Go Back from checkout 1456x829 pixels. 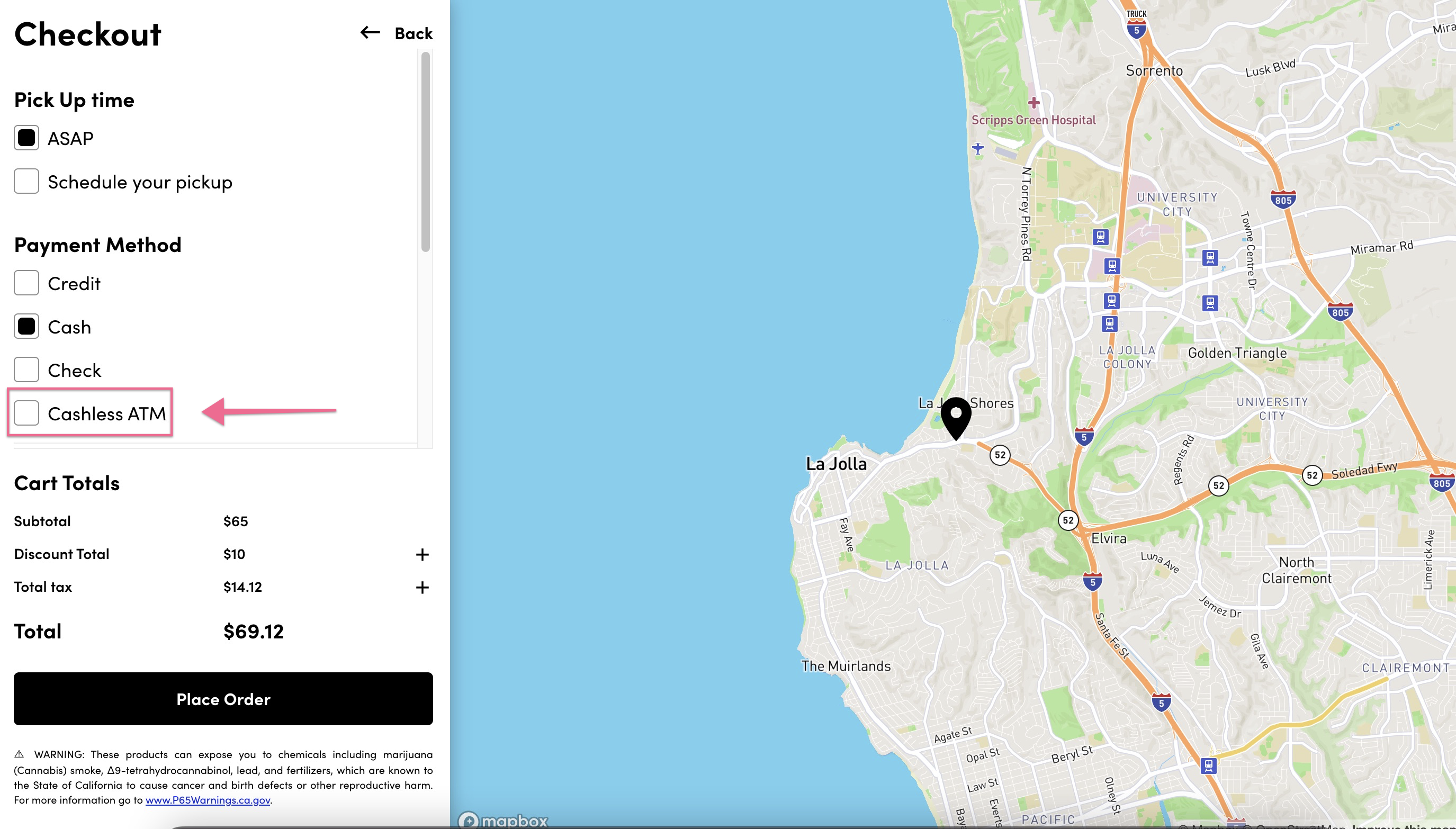pyautogui.click(x=413, y=33)
